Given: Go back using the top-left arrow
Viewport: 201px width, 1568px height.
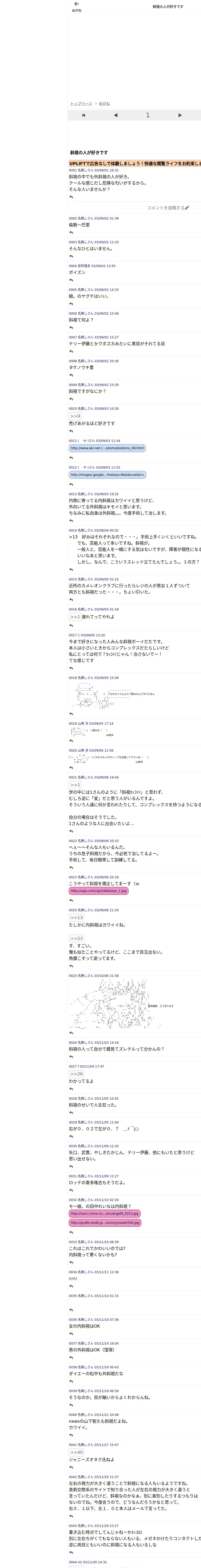Looking at the screenshot, I should point(76,4).
